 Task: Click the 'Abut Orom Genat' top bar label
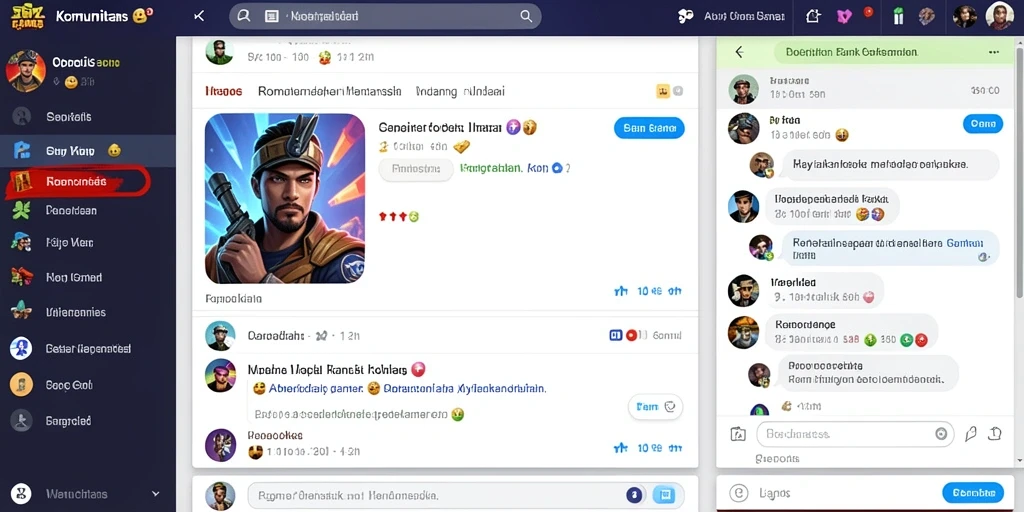point(744,16)
